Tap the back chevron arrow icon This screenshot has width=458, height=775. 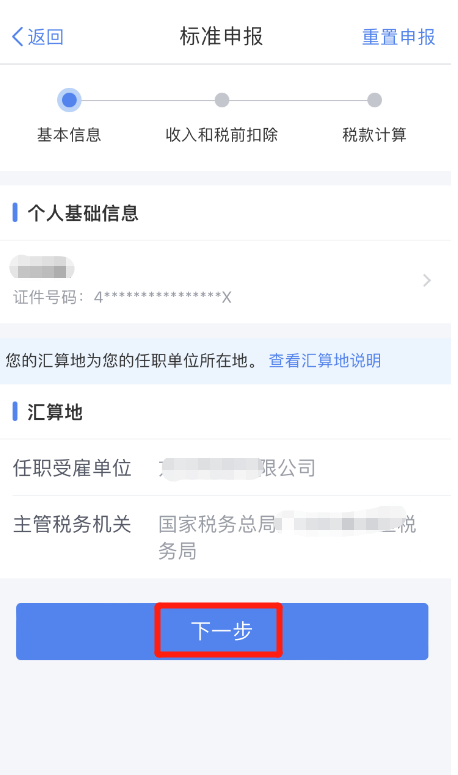pos(17,37)
